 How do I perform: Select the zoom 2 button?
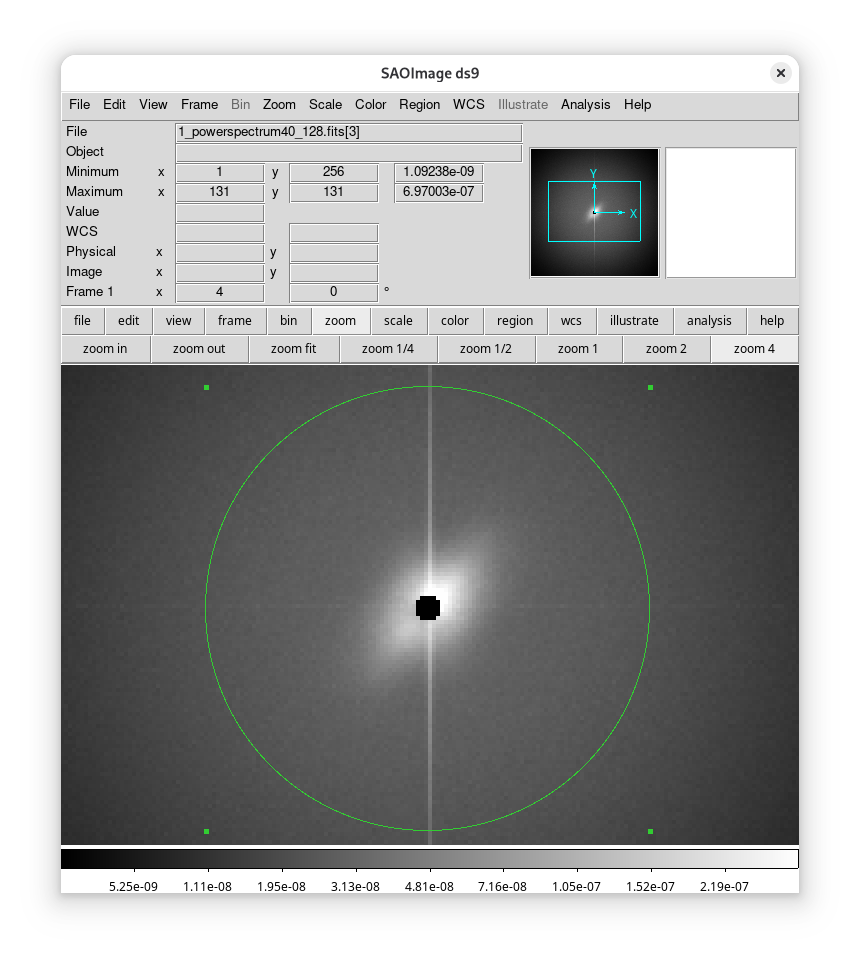click(666, 349)
